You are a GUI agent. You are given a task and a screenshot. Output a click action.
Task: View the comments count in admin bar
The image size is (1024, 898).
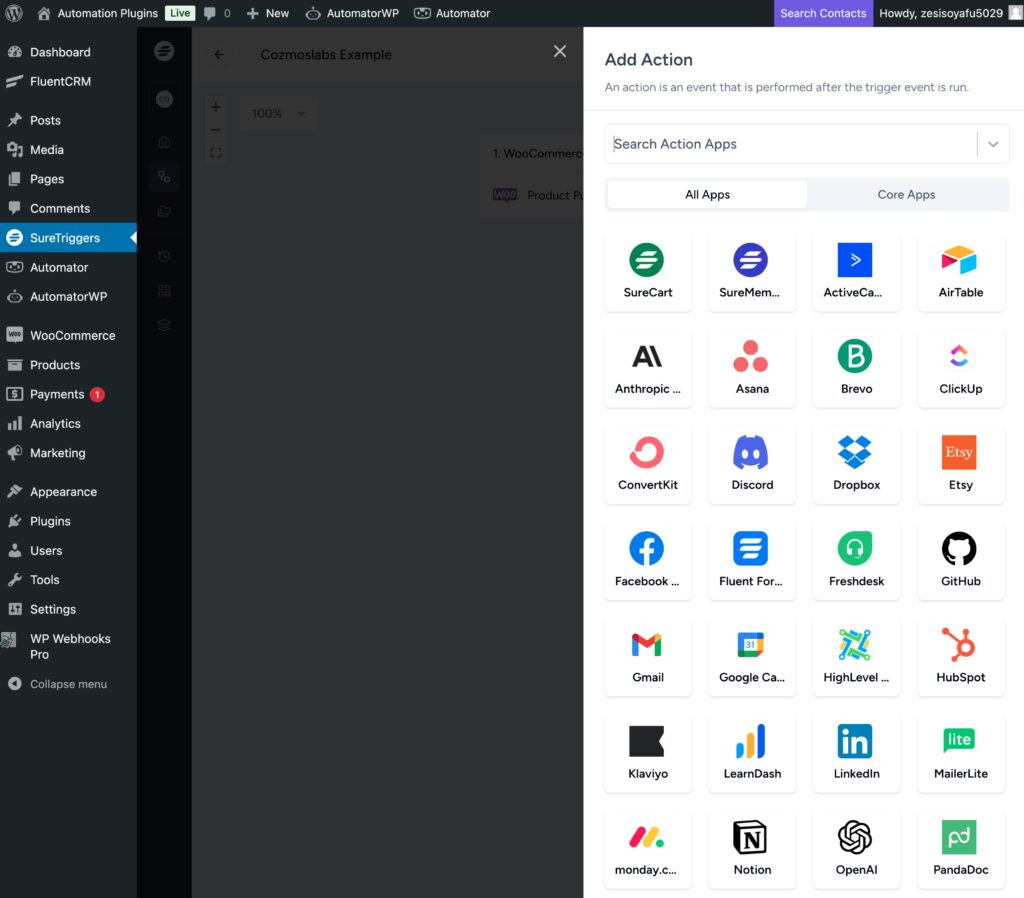click(x=217, y=13)
